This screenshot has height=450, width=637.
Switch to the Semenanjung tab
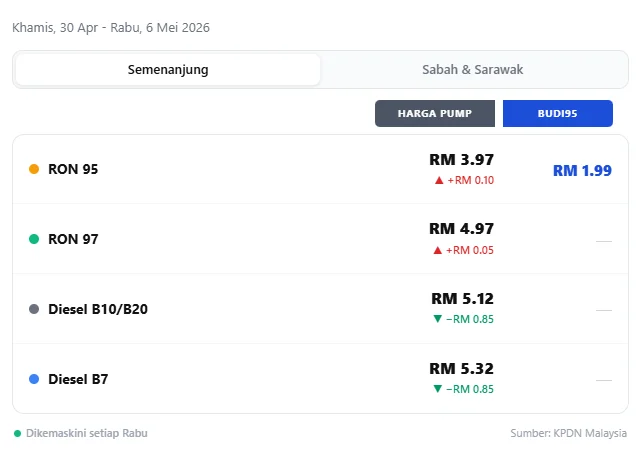click(168, 70)
